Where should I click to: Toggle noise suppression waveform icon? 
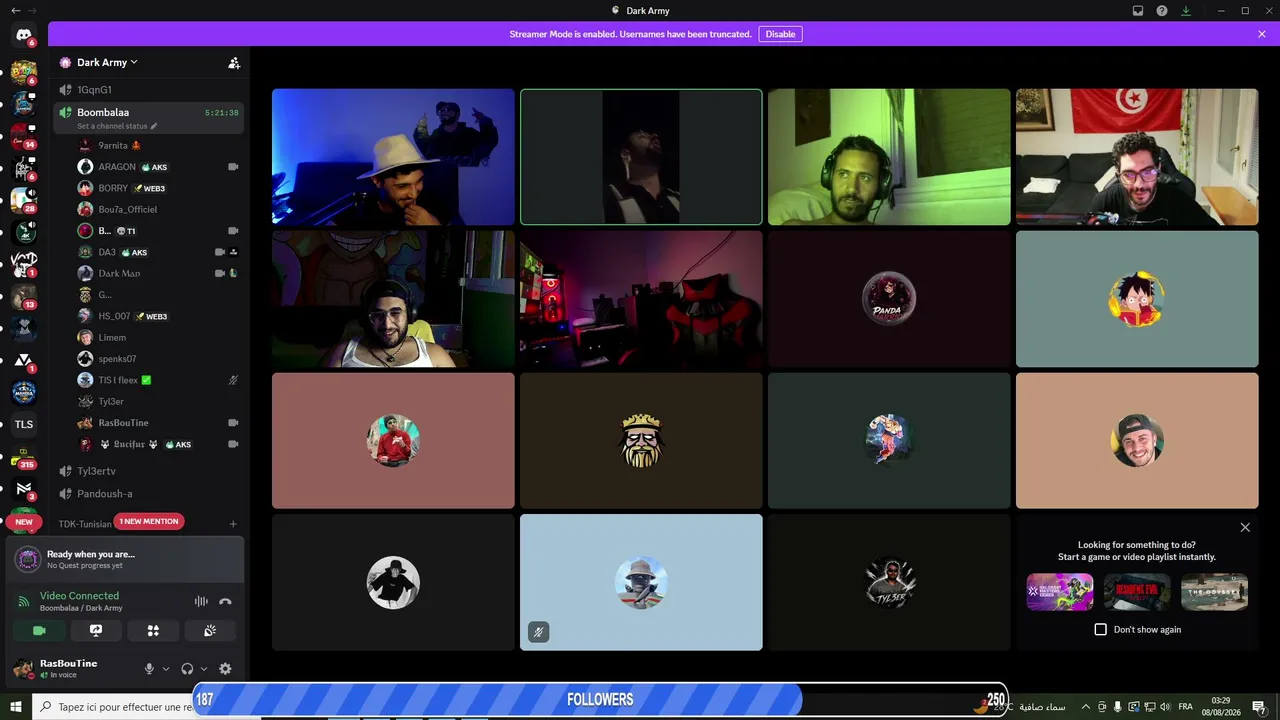click(x=201, y=601)
